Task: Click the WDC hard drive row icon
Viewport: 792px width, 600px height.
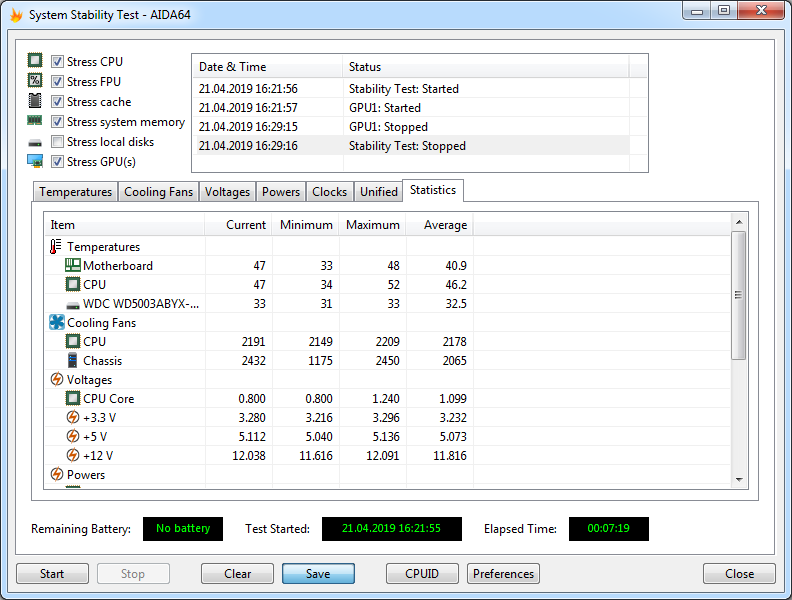Action: tap(73, 305)
